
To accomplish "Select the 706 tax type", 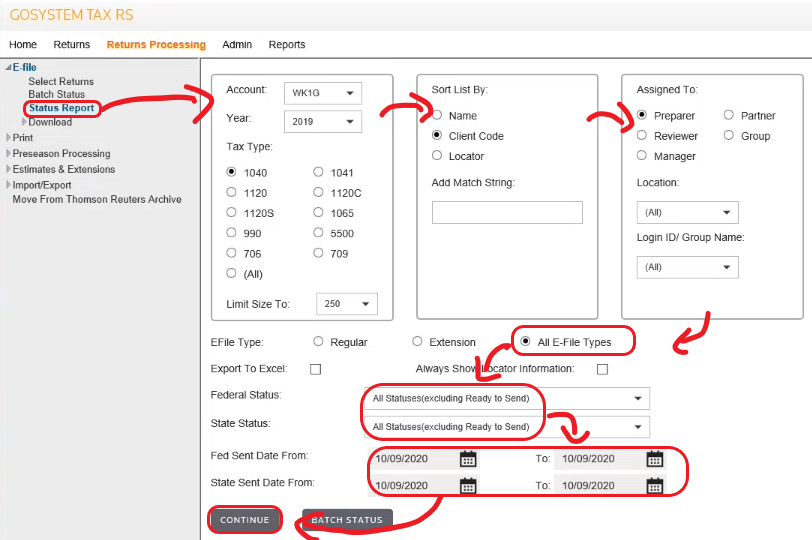I will click(x=231, y=253).
